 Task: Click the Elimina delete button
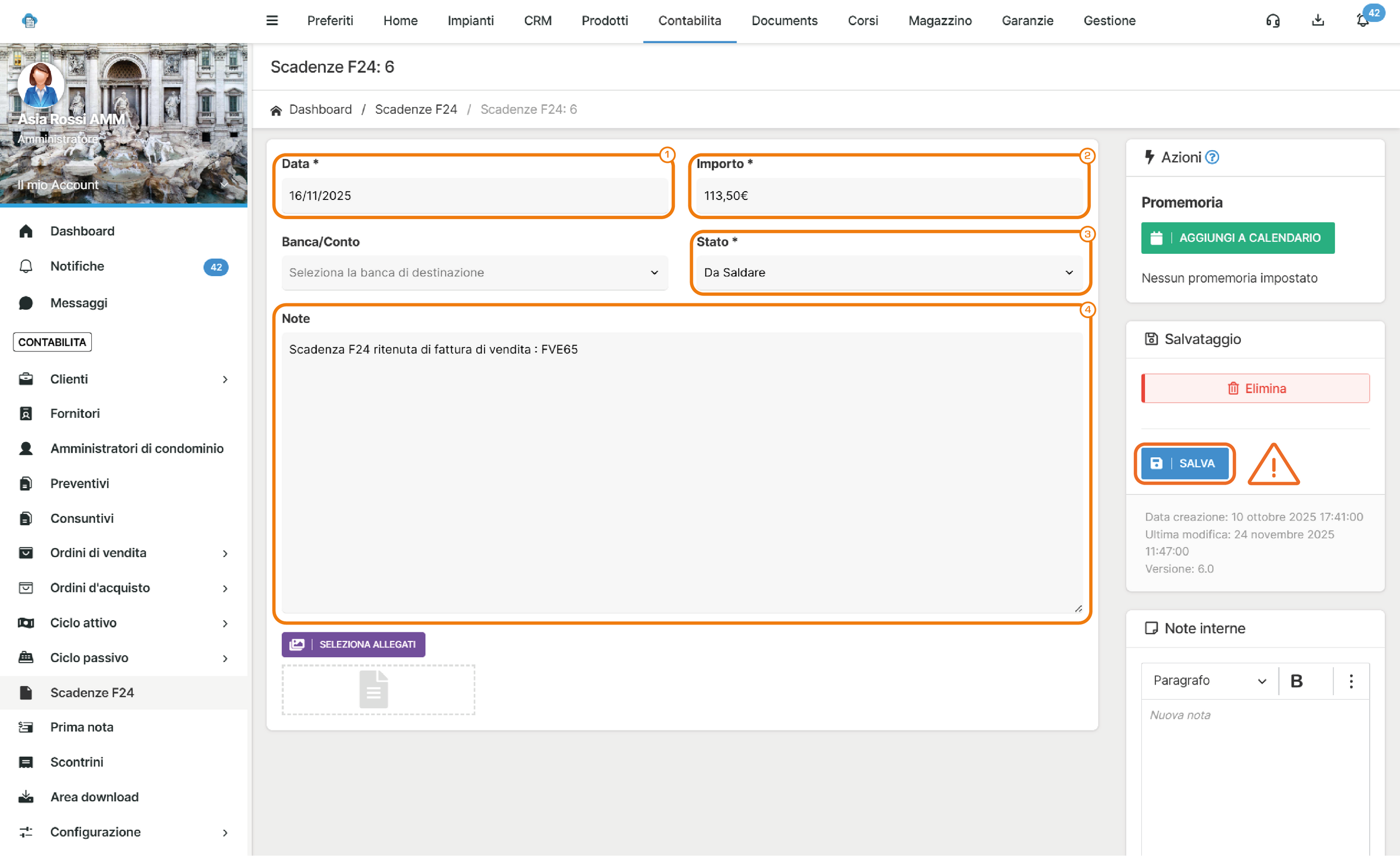[1255, 388]
